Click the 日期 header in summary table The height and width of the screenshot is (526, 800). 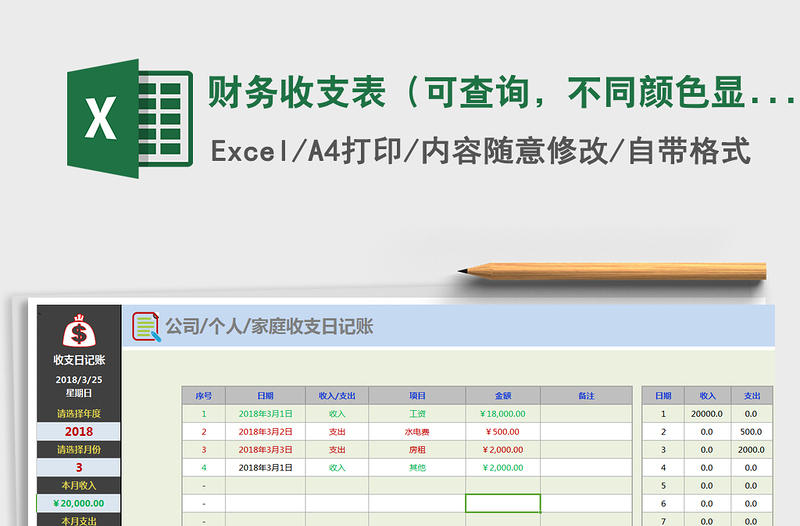point(663,396)
